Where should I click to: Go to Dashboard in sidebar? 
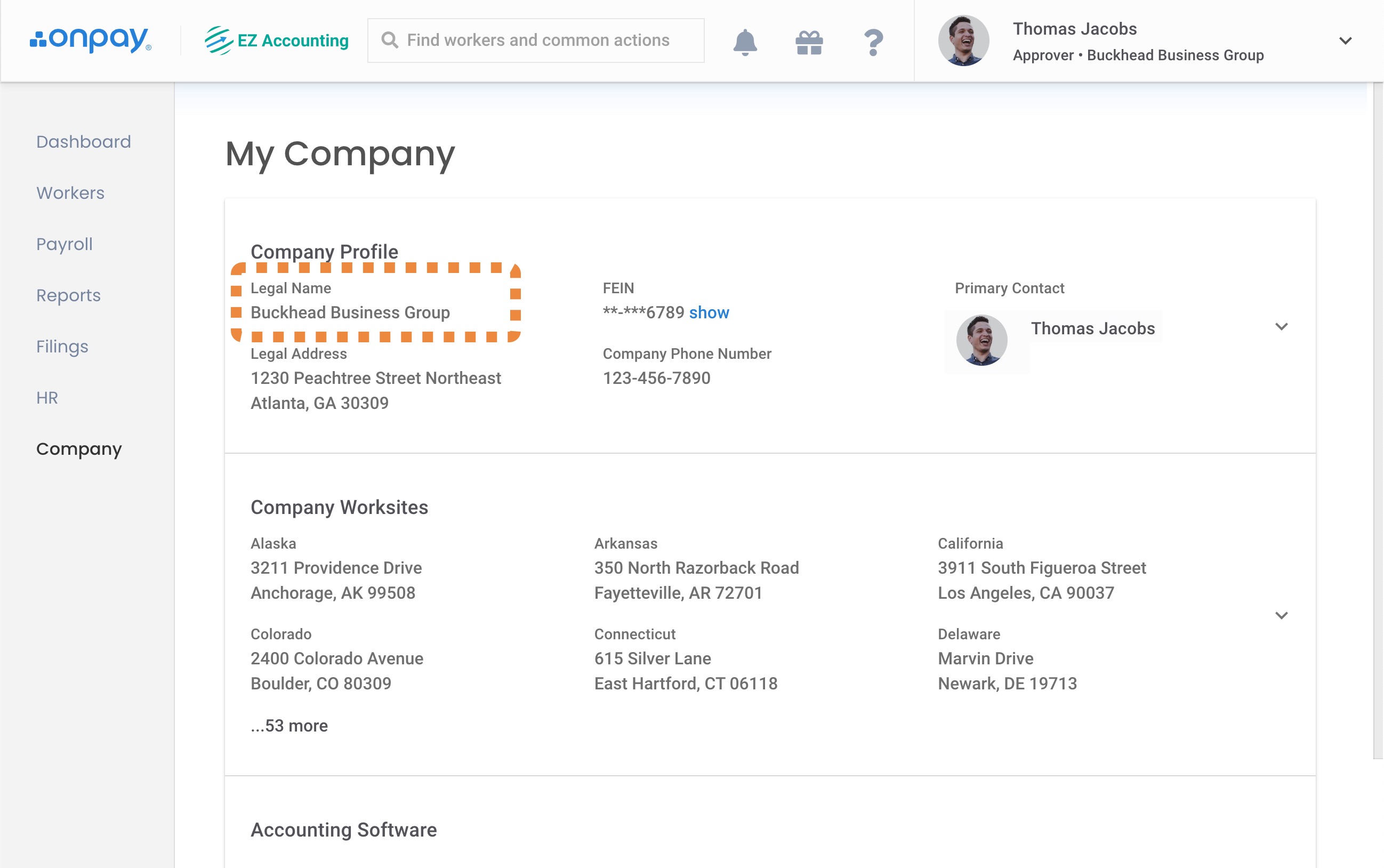tap(84, 142)
